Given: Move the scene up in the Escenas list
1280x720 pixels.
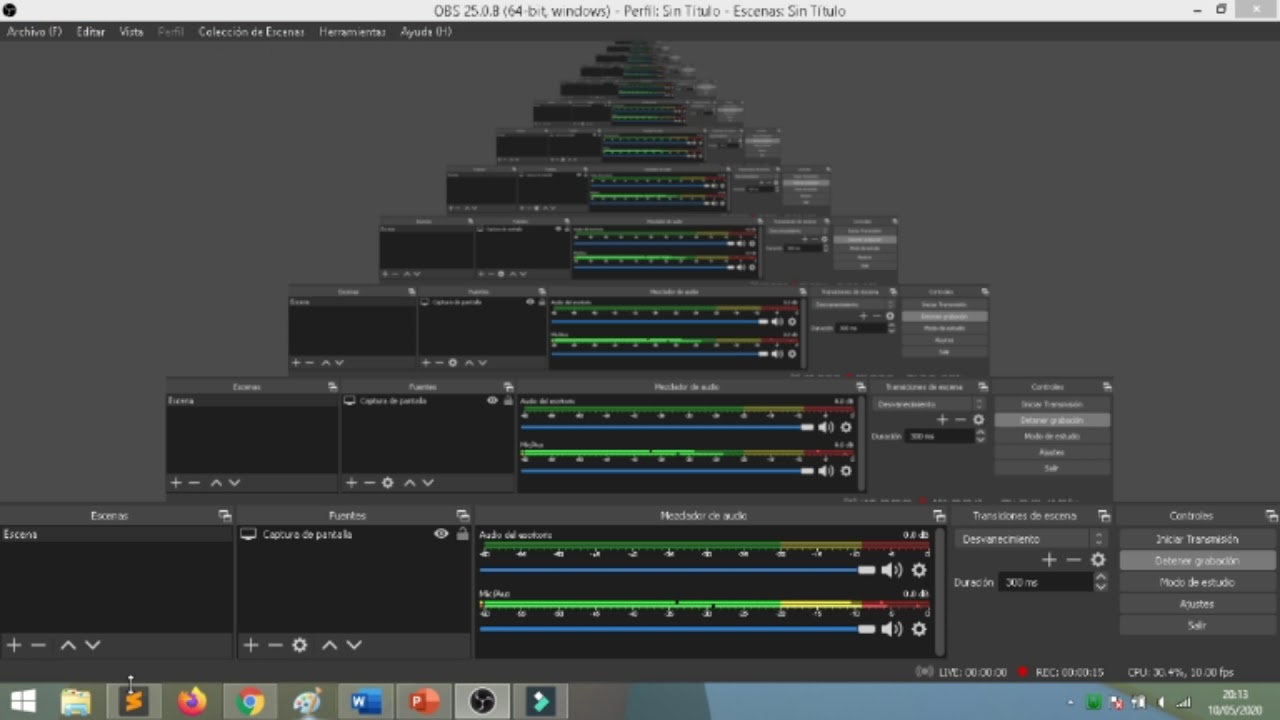Looking at the screenshot, I should pyautogui.click(x=68, y=645).
